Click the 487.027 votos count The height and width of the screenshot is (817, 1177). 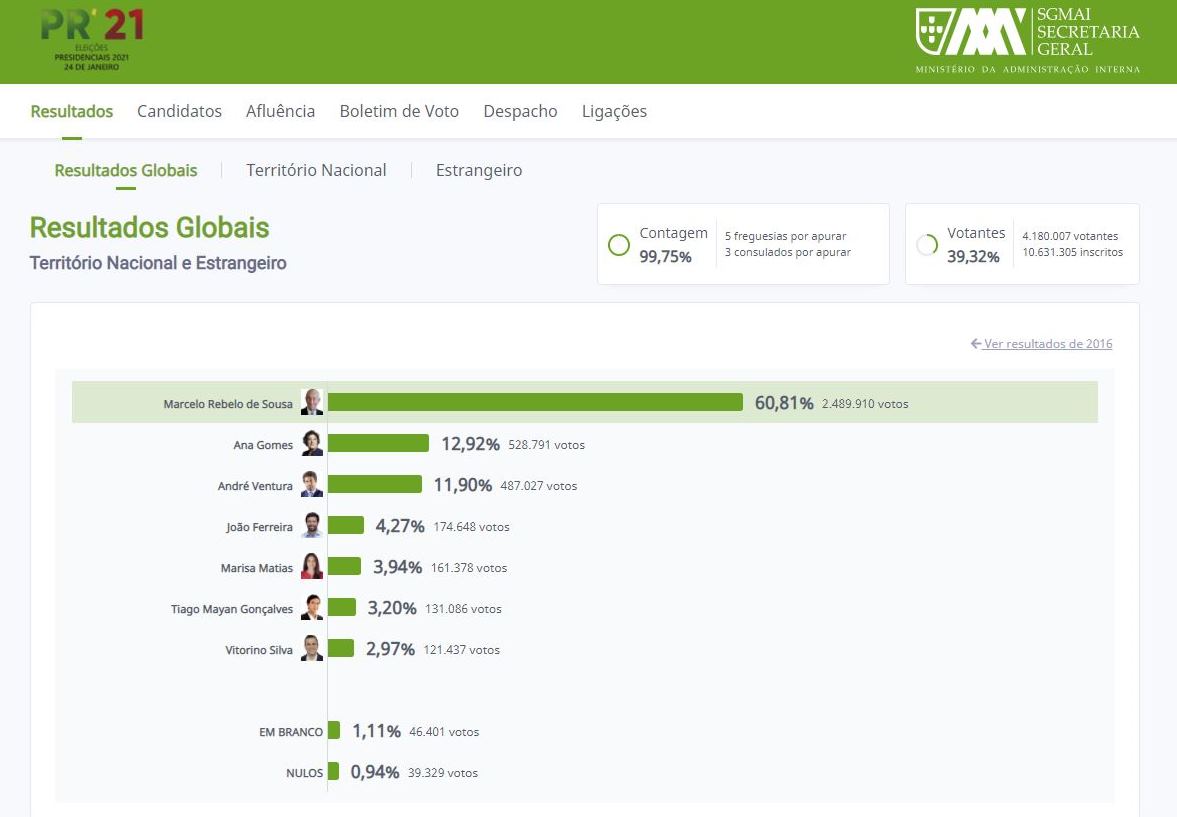539,486
